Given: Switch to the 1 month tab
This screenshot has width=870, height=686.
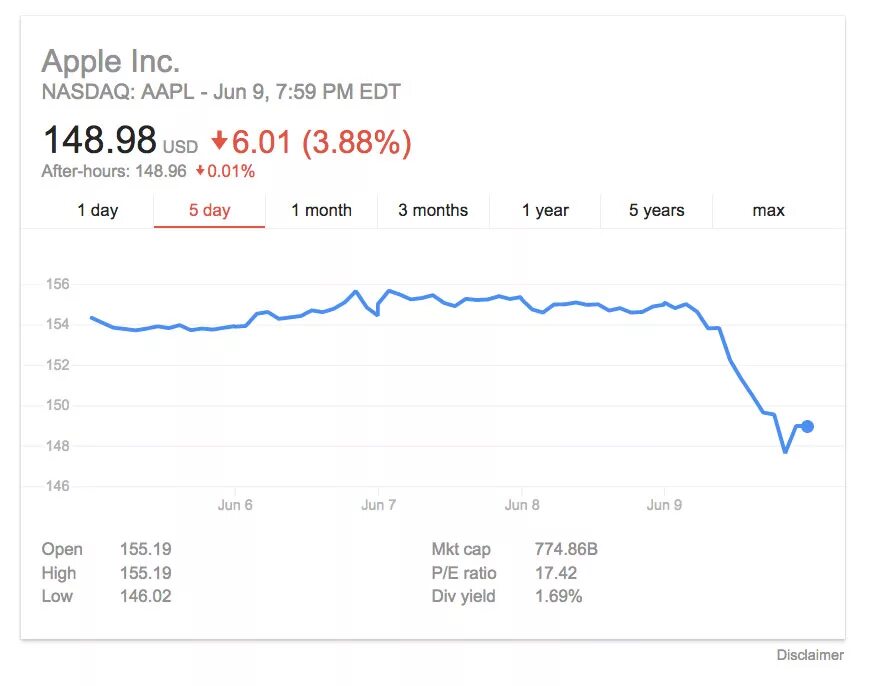Looking at the screenshot, I should point(321,210).
